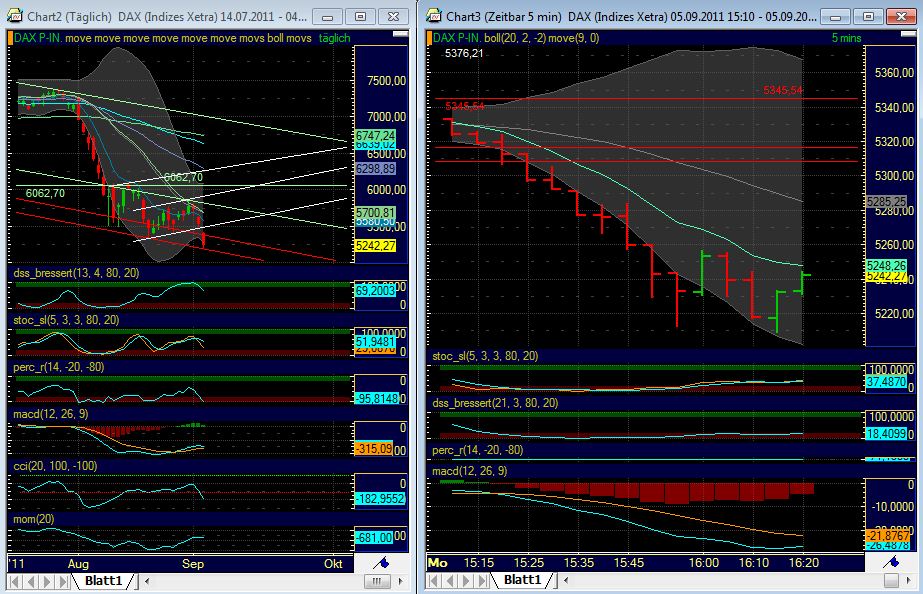Image resolution: width=923 pixels, height=594 pixels.
Task: Click macd(12, 26, 9) label in Chart2
Action: 51,414
